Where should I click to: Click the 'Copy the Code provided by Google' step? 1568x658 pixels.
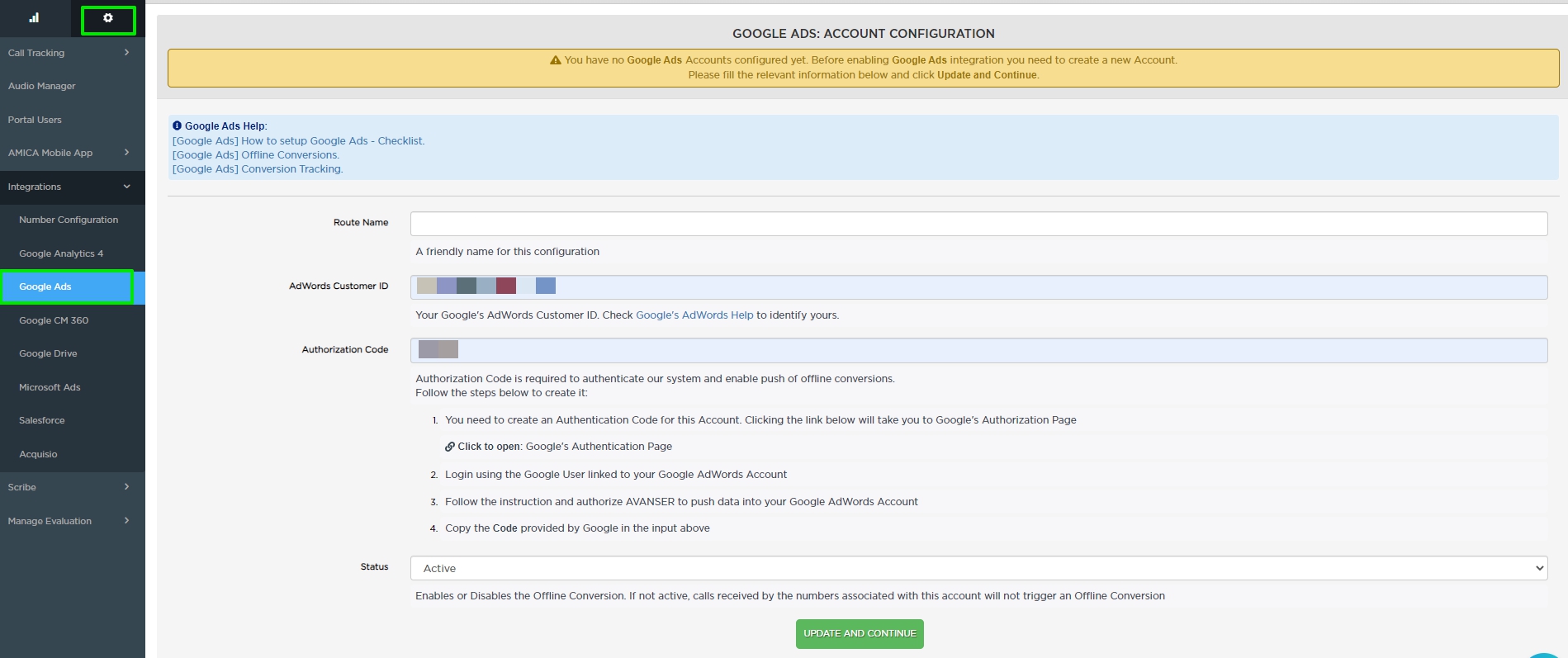(577, 528)
